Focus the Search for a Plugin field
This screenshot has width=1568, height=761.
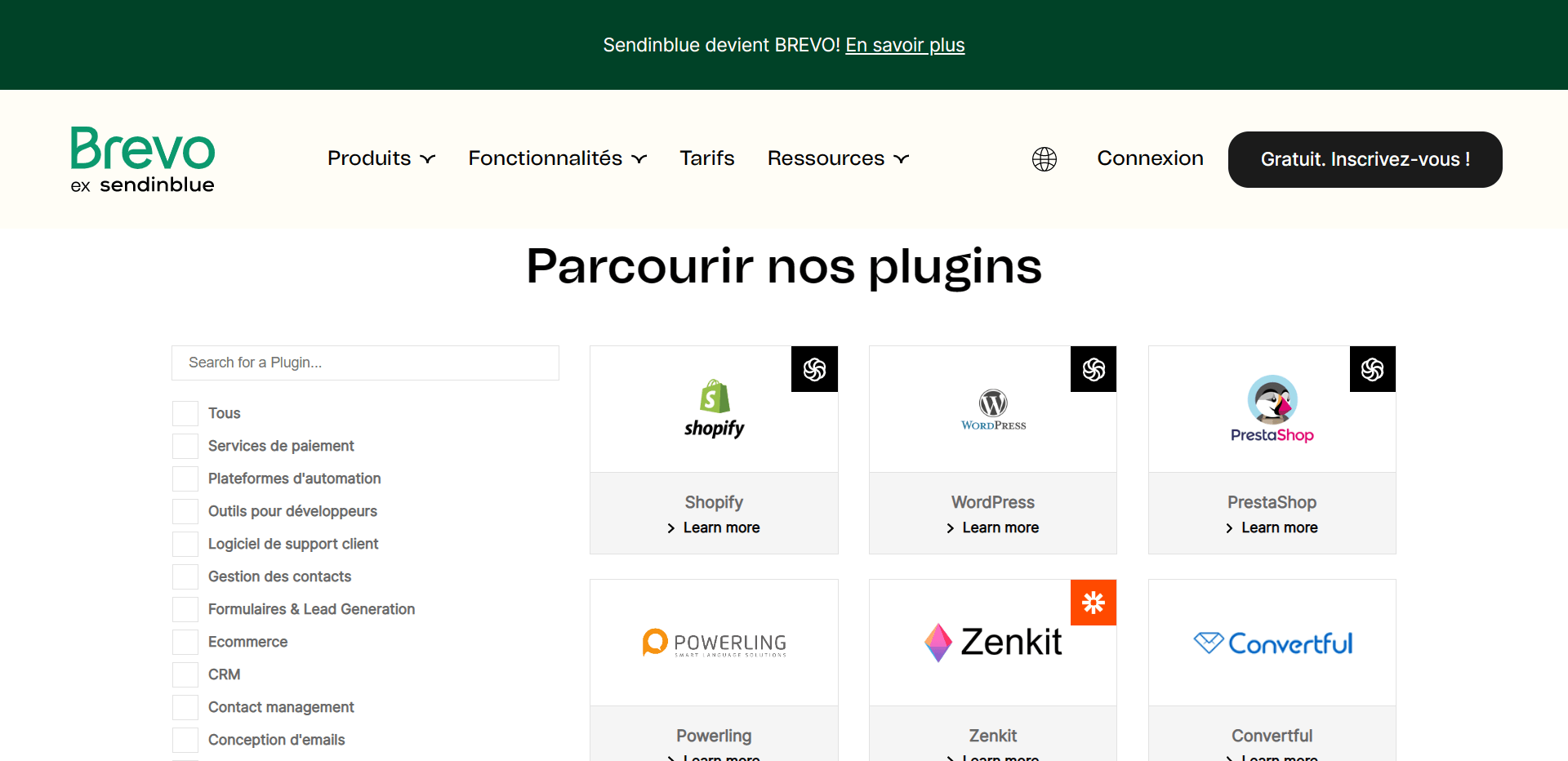point(365,363)
